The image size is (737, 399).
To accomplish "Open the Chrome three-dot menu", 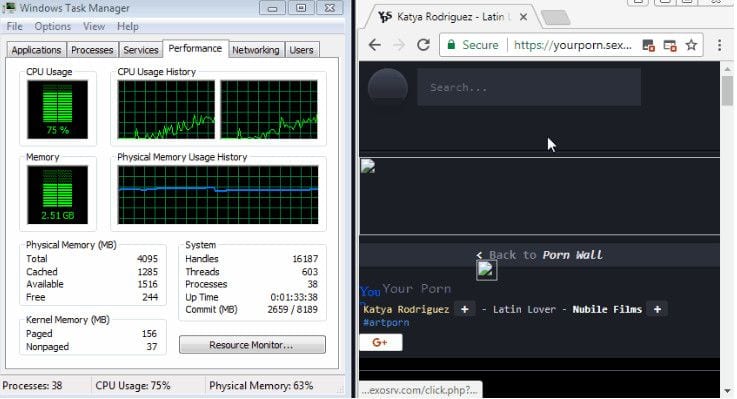I will [720, 45].
